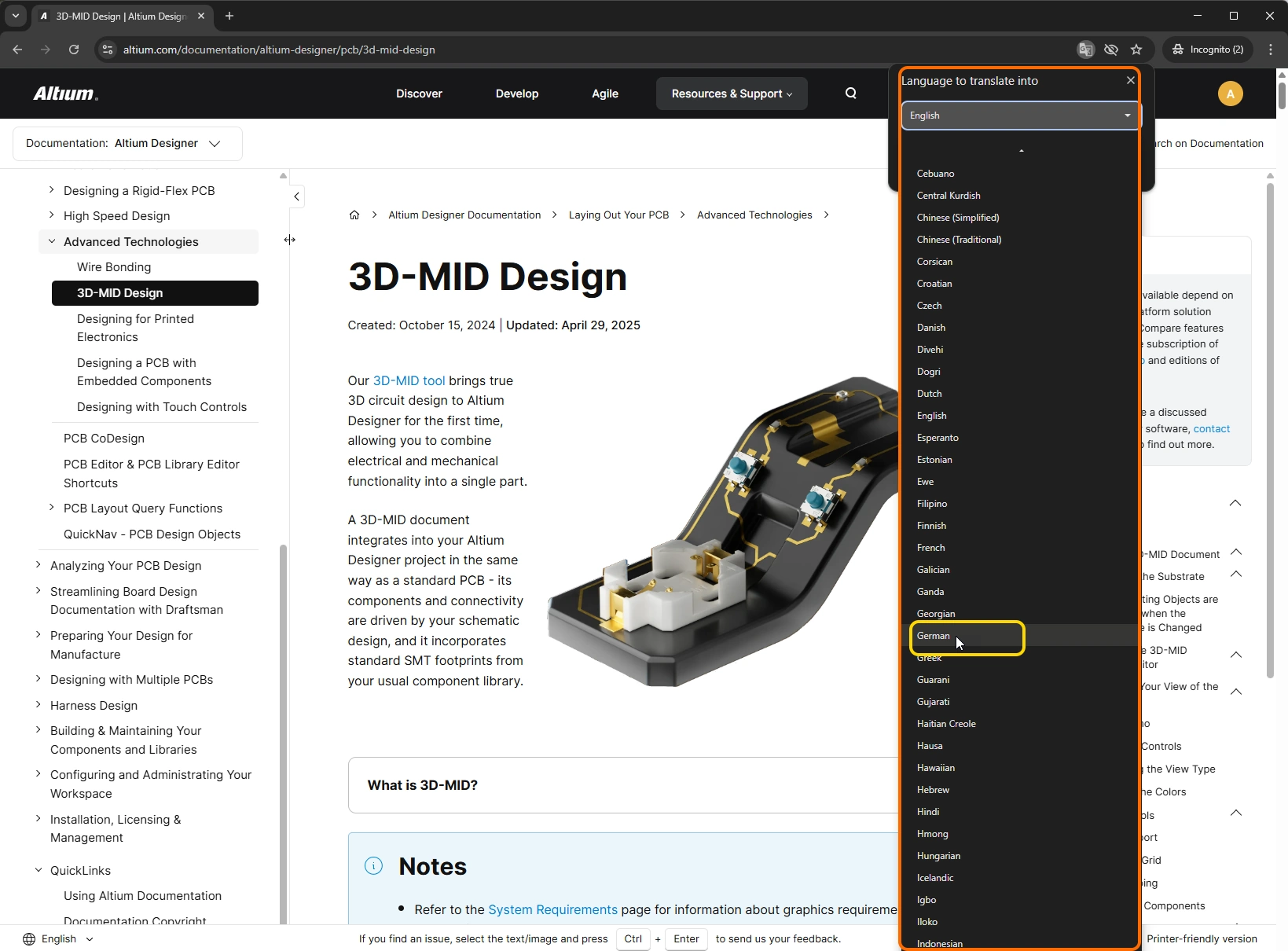Open the translate language combo box
Screen dimensions: 1288x951
coord(1019,116)
